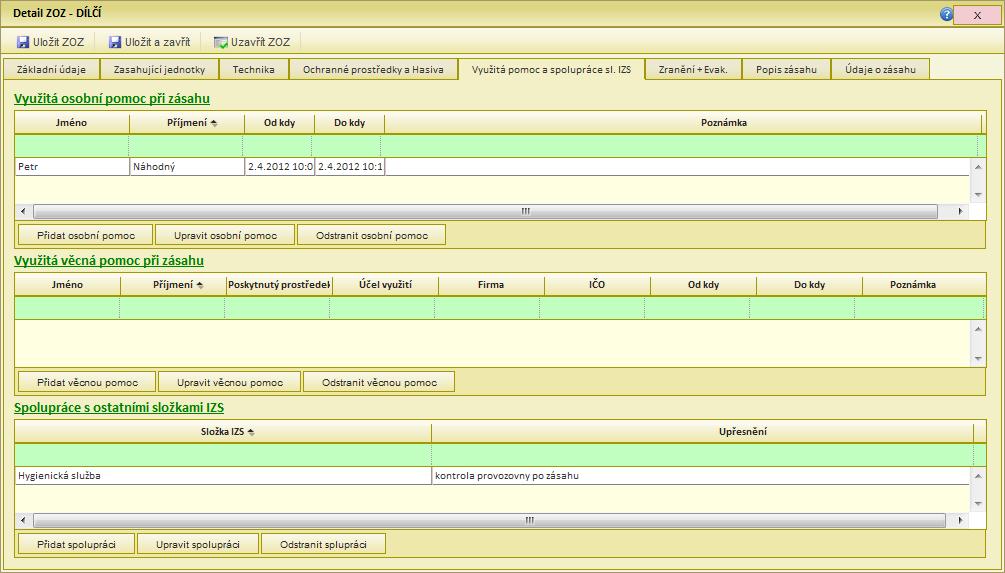Click Jméno header in osobní pomoc table

[x=71, y=122]
